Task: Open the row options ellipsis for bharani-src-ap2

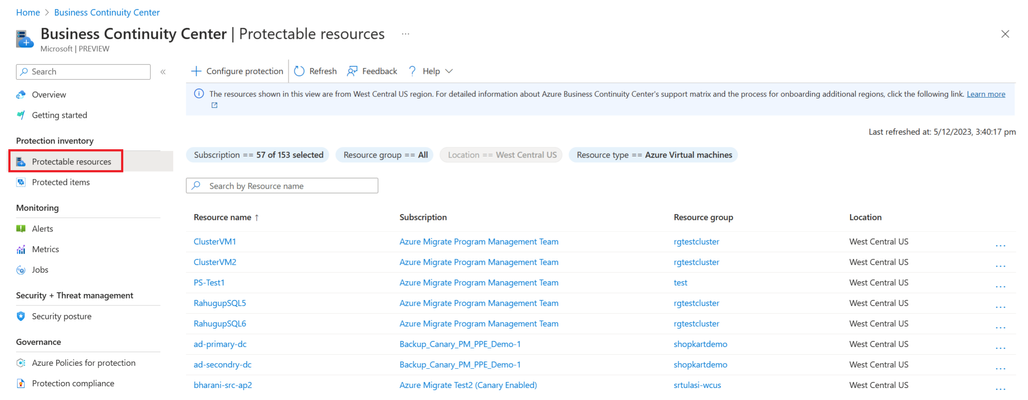Action: pyautogui.click(x=1000, y=388)
